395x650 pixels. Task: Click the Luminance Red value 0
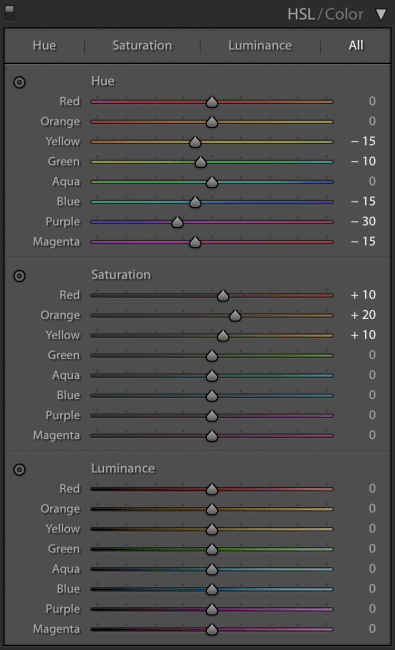coord(372,488)
